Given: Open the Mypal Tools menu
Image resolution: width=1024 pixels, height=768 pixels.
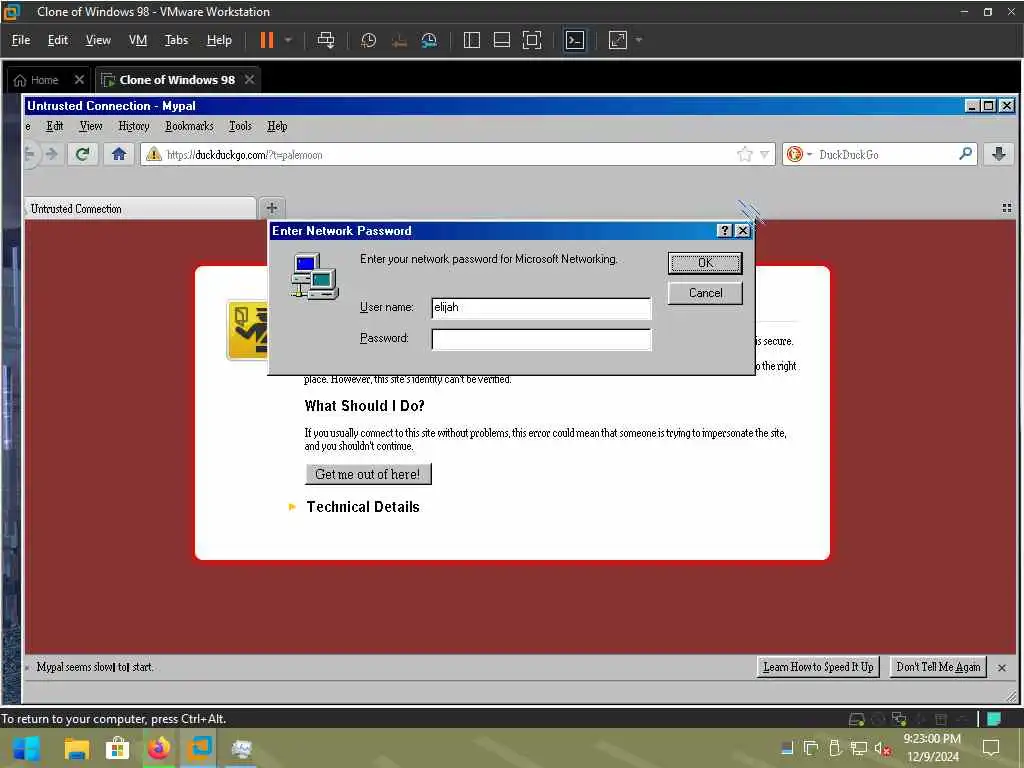Looking at the screenshot, I should [x=240, y=126].
